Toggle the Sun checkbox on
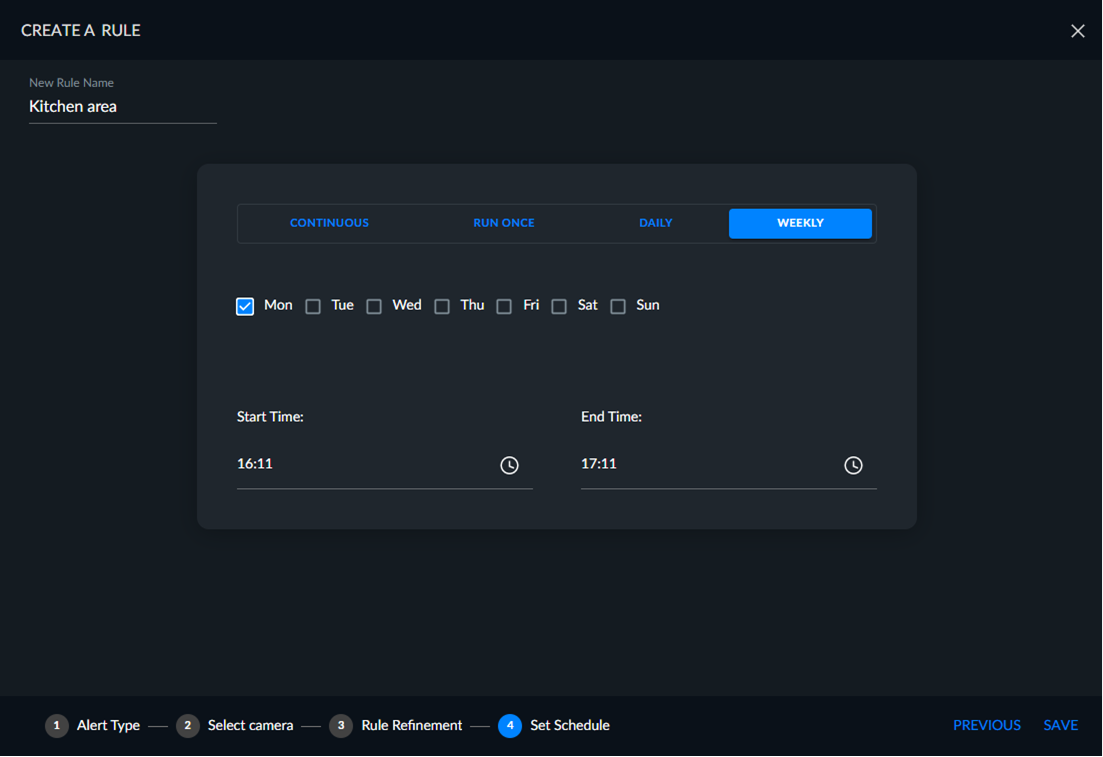1103x757 pixels. pos(618,306)
